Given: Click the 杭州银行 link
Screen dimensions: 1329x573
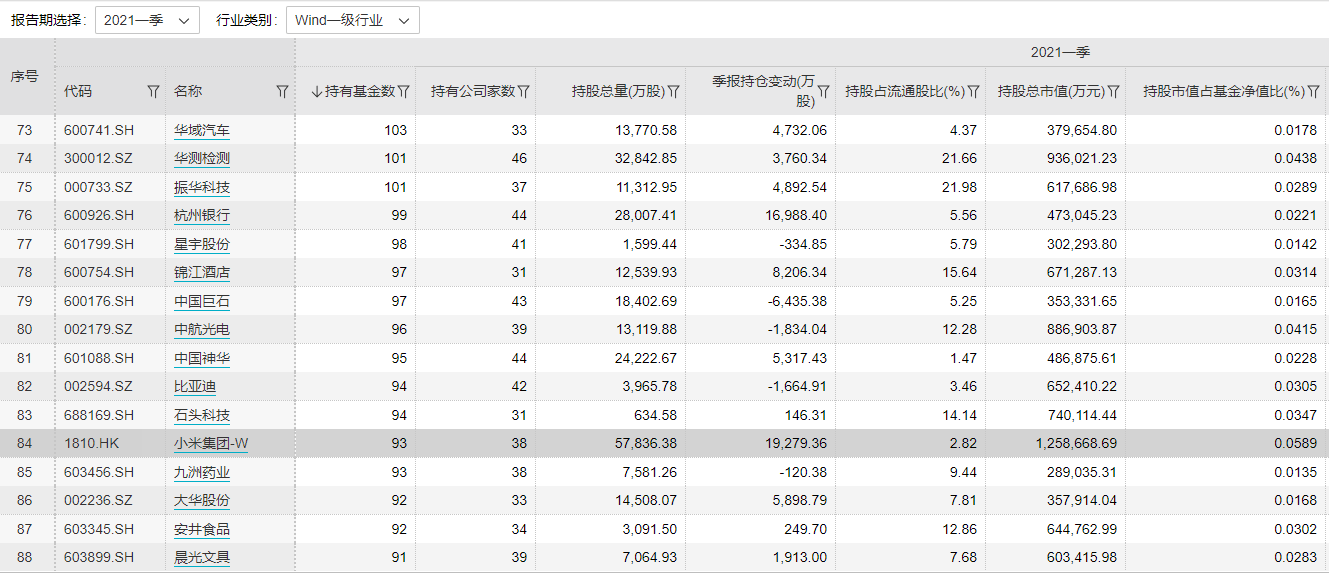Looking at the screenshot, I should (x=202, y=215).
